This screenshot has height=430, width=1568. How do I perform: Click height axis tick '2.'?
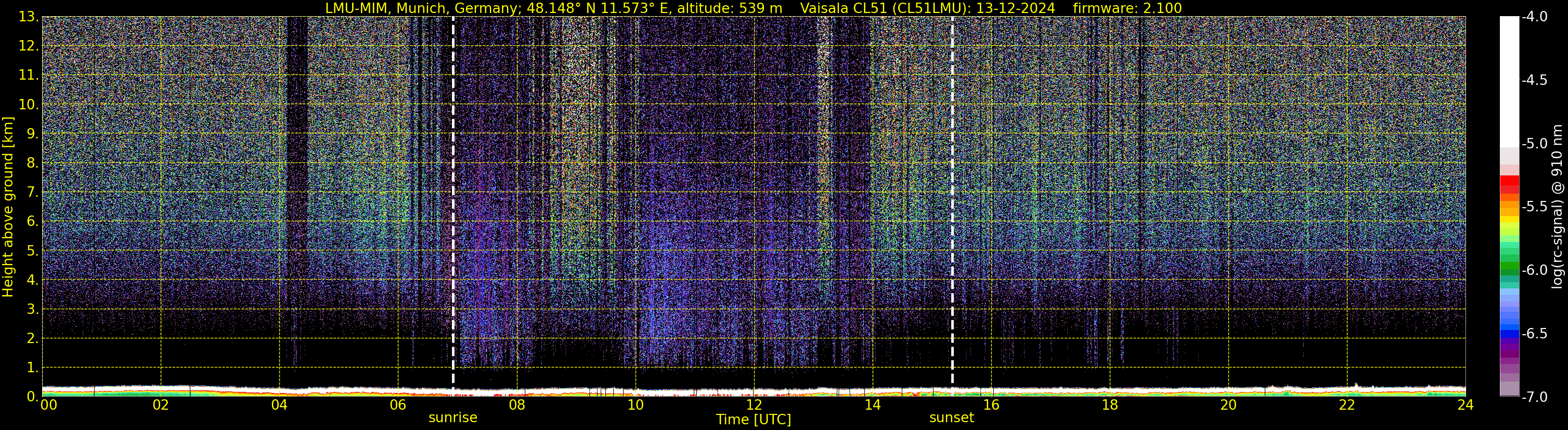coord(33,339)
